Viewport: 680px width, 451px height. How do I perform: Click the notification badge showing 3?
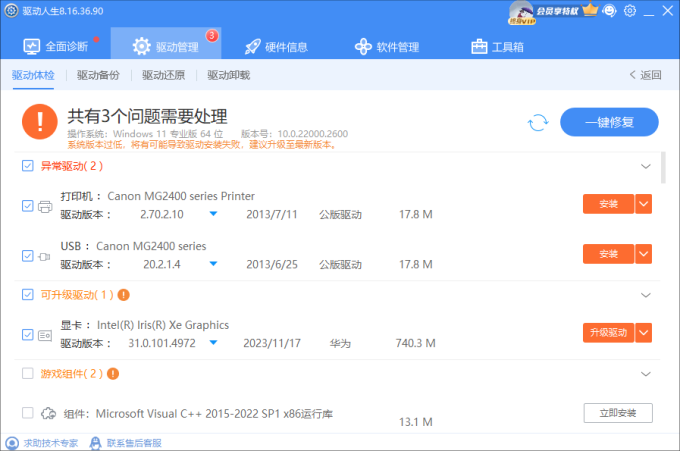point(212,35)
